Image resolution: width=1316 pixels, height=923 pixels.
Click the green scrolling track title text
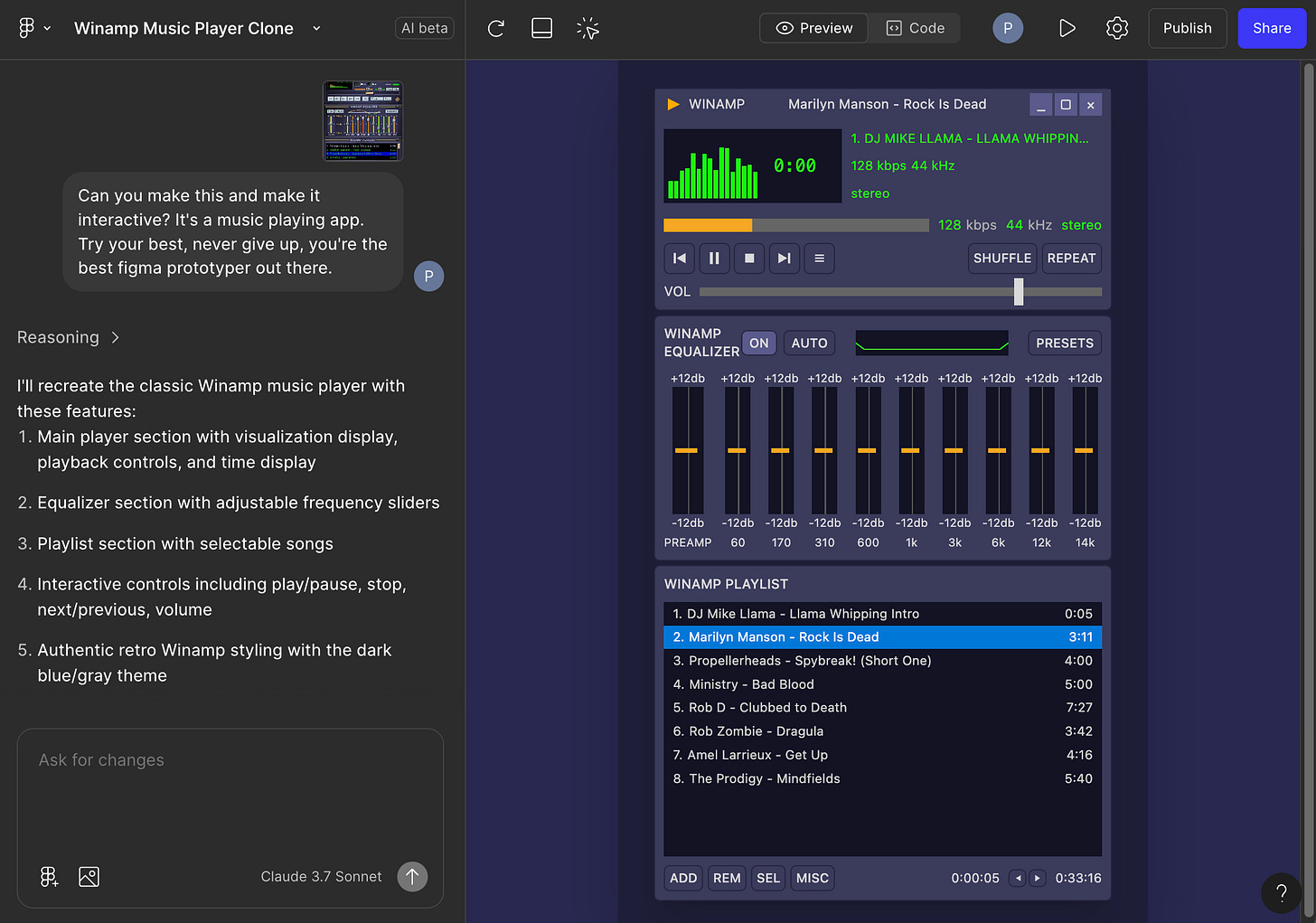(x=970, y=138)
